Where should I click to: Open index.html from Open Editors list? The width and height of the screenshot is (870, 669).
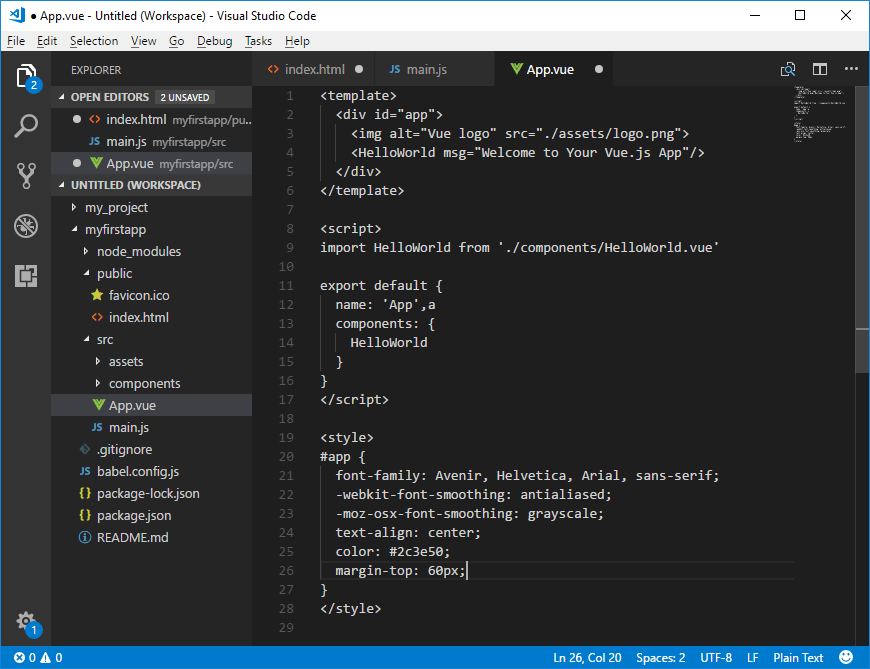(x=151, y=119)
